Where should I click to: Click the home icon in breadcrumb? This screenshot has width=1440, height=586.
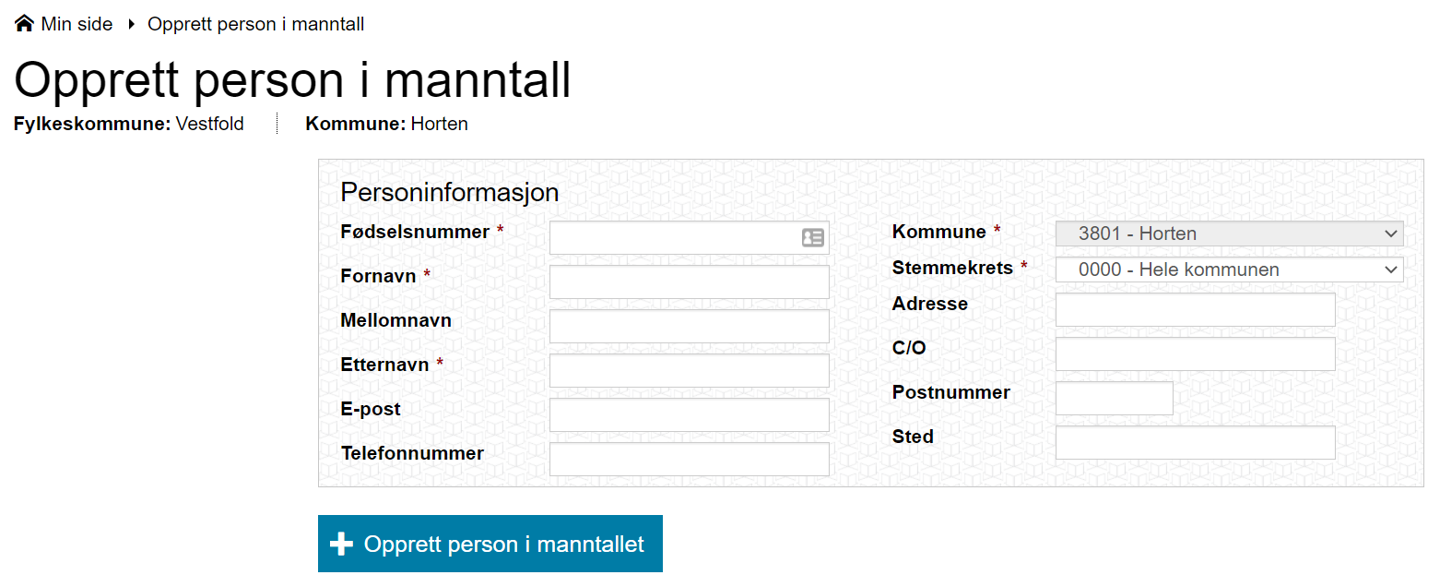(24, 24)
